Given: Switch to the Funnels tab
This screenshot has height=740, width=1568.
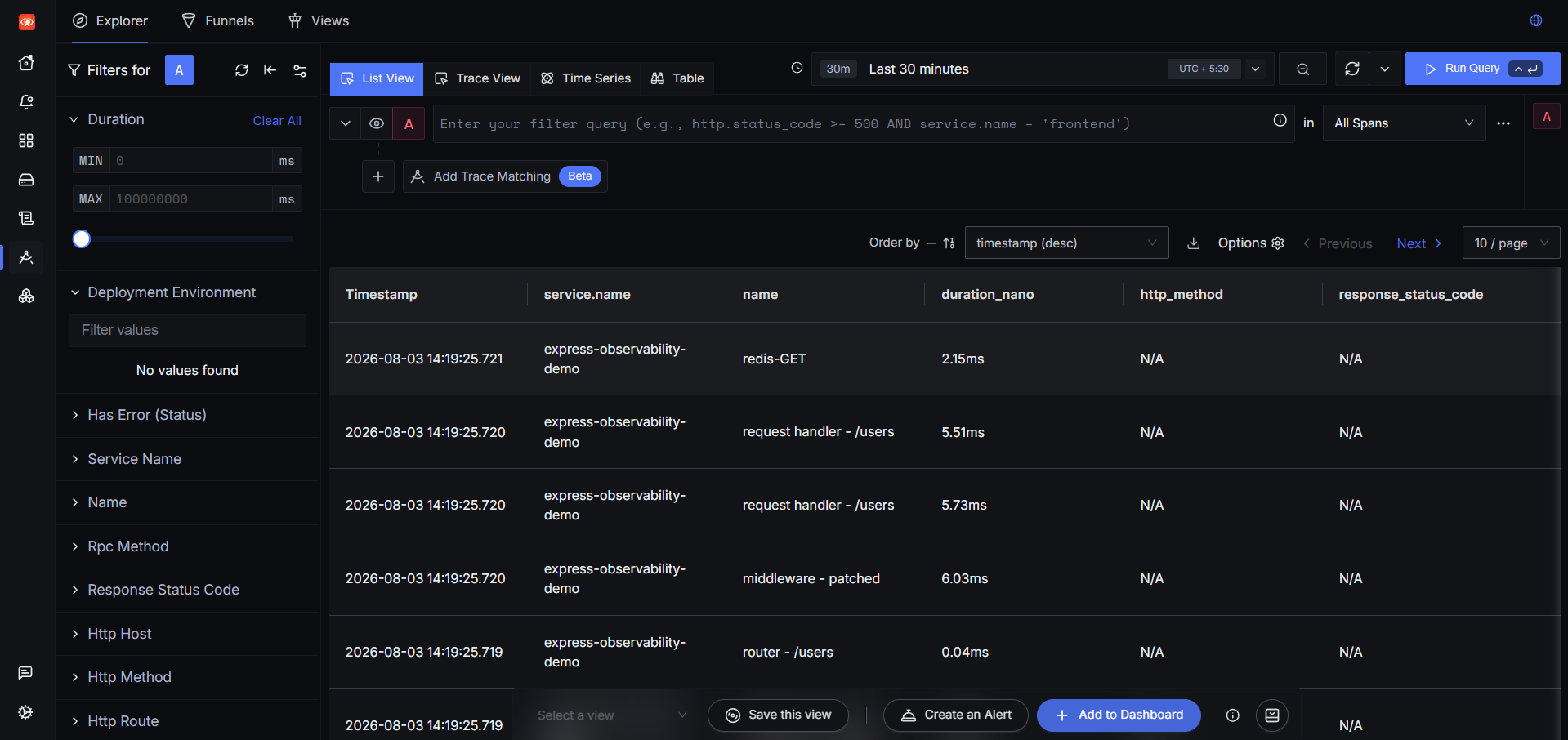Looking at the screenshot, I should (217, 20).
